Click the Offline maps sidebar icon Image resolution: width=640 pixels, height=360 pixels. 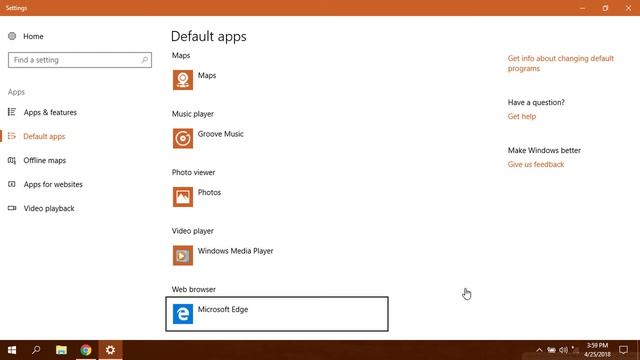pos(12,160)
